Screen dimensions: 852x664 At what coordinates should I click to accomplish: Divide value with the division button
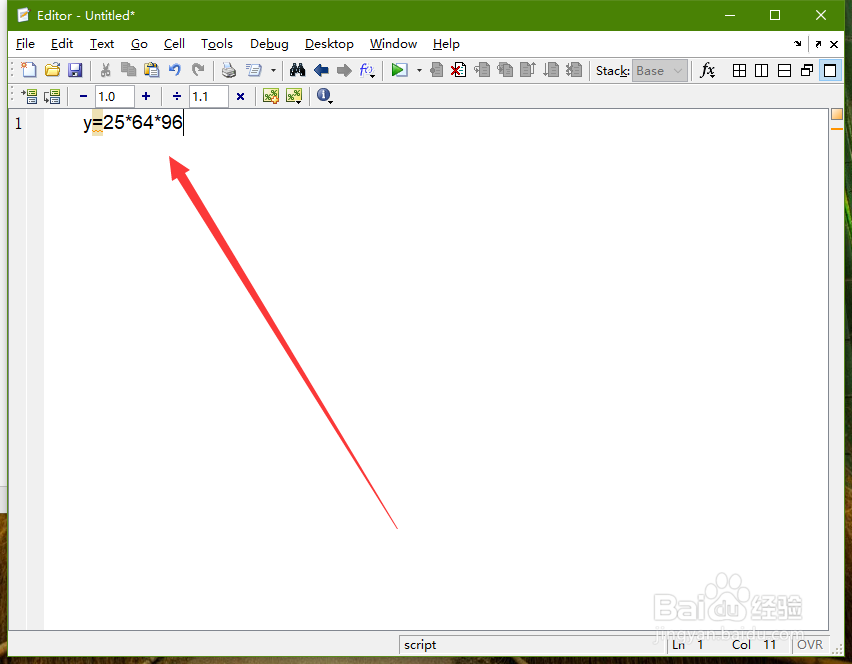point(177,96)
